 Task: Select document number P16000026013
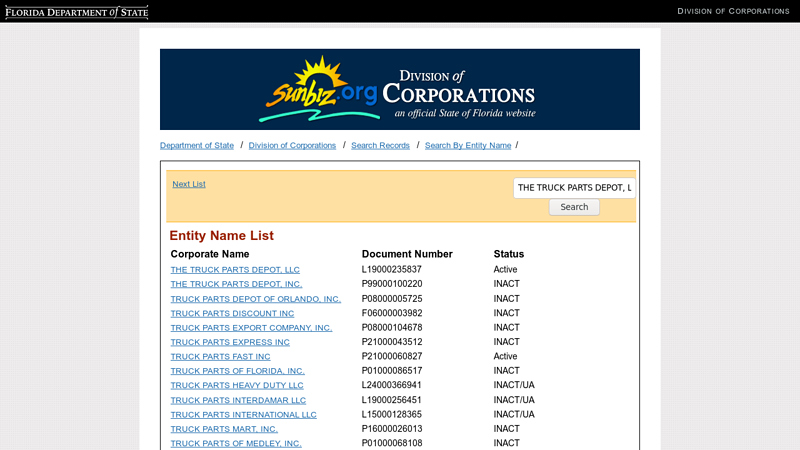[x=392, y=429]
